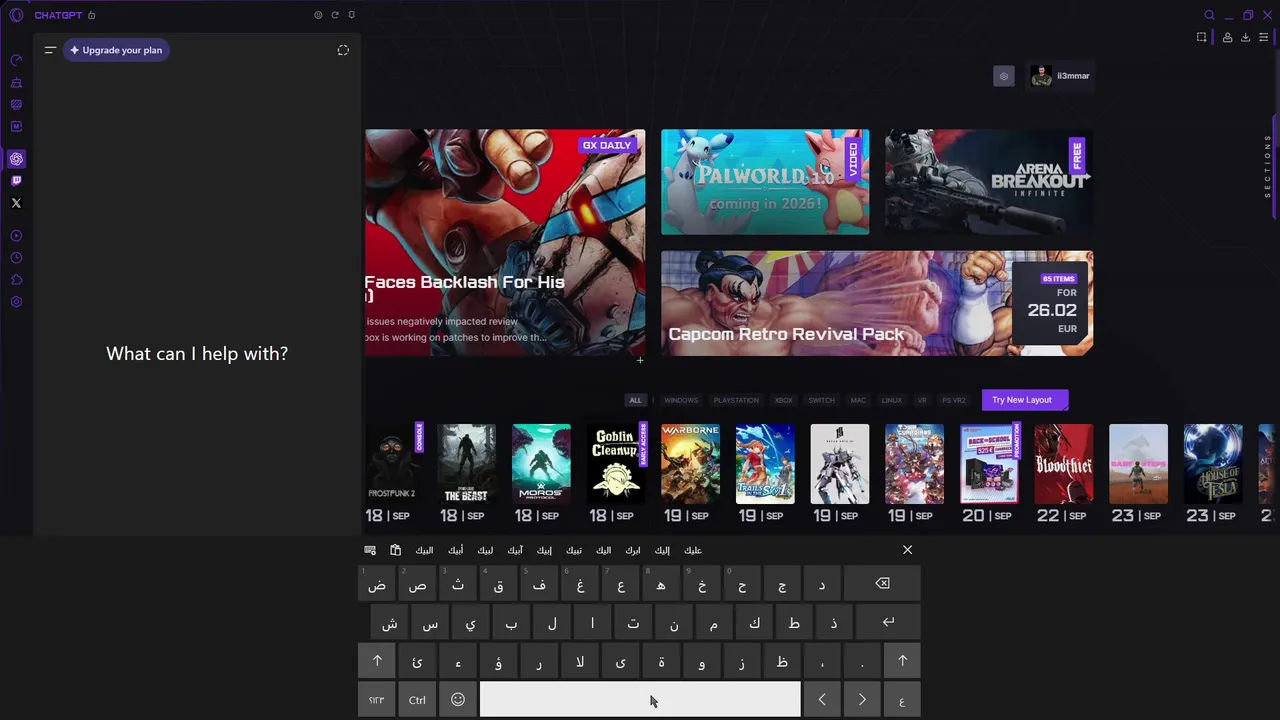Screen dimensions: 1280x720
Task: Select the ALL platform filter
Action: click(x=635, y=400)
